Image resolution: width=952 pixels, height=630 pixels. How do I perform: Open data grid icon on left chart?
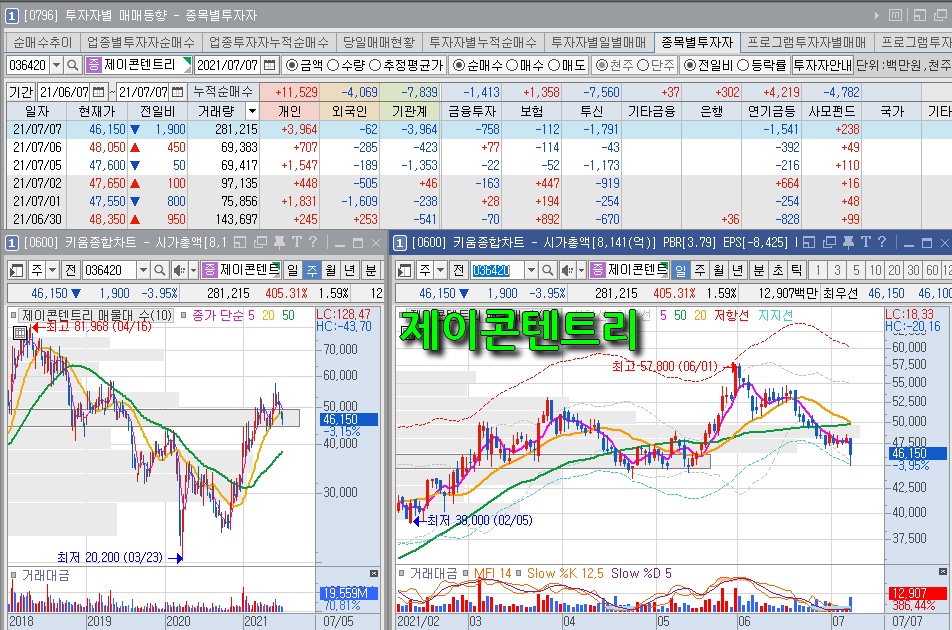pyautogui.click(x=20, y=333)
